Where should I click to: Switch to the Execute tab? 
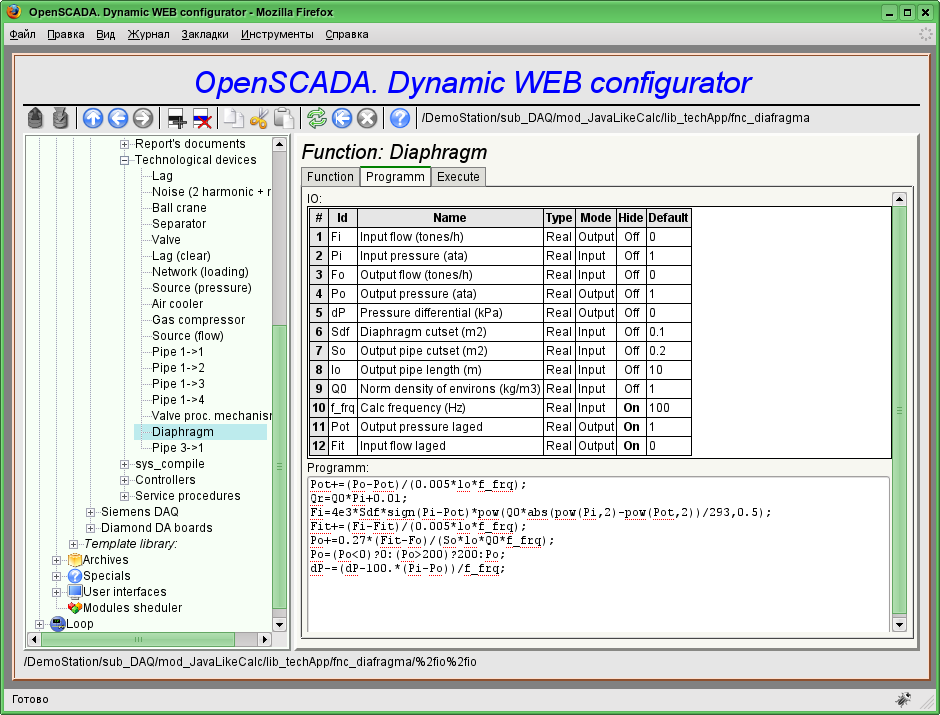coord(458,177)
